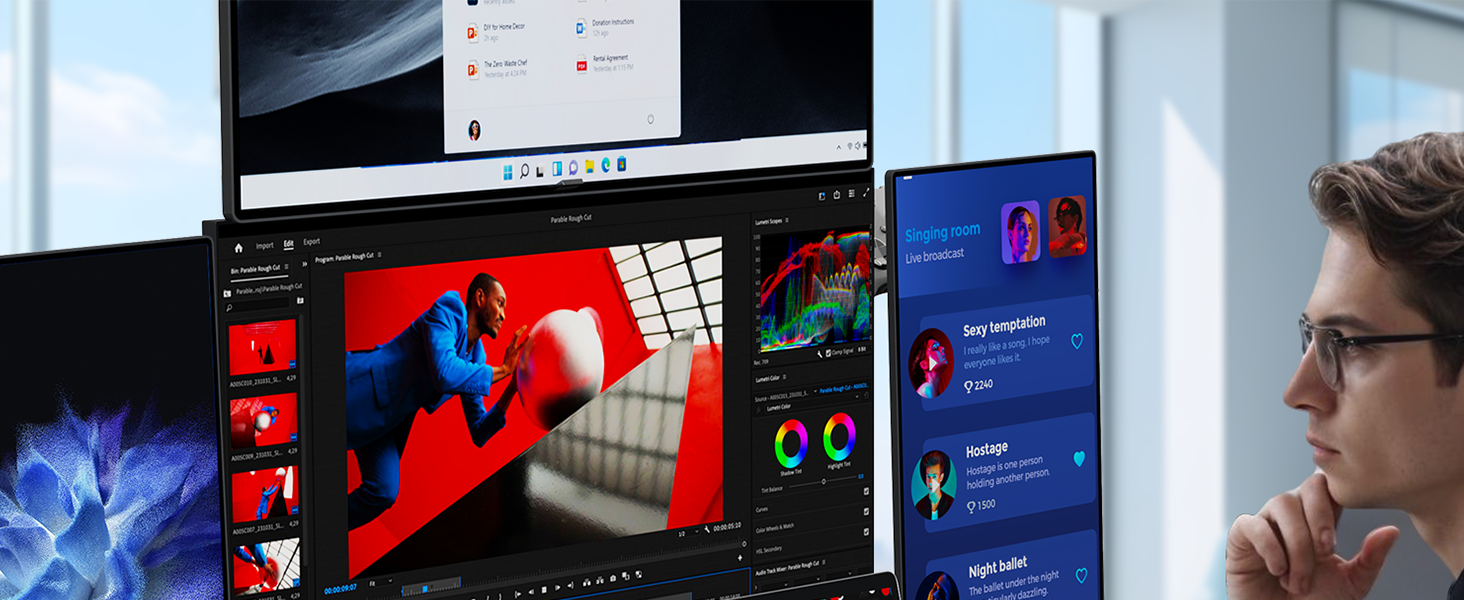Open the Source clip dropdown in Lumetri Color

pos(784,395)
